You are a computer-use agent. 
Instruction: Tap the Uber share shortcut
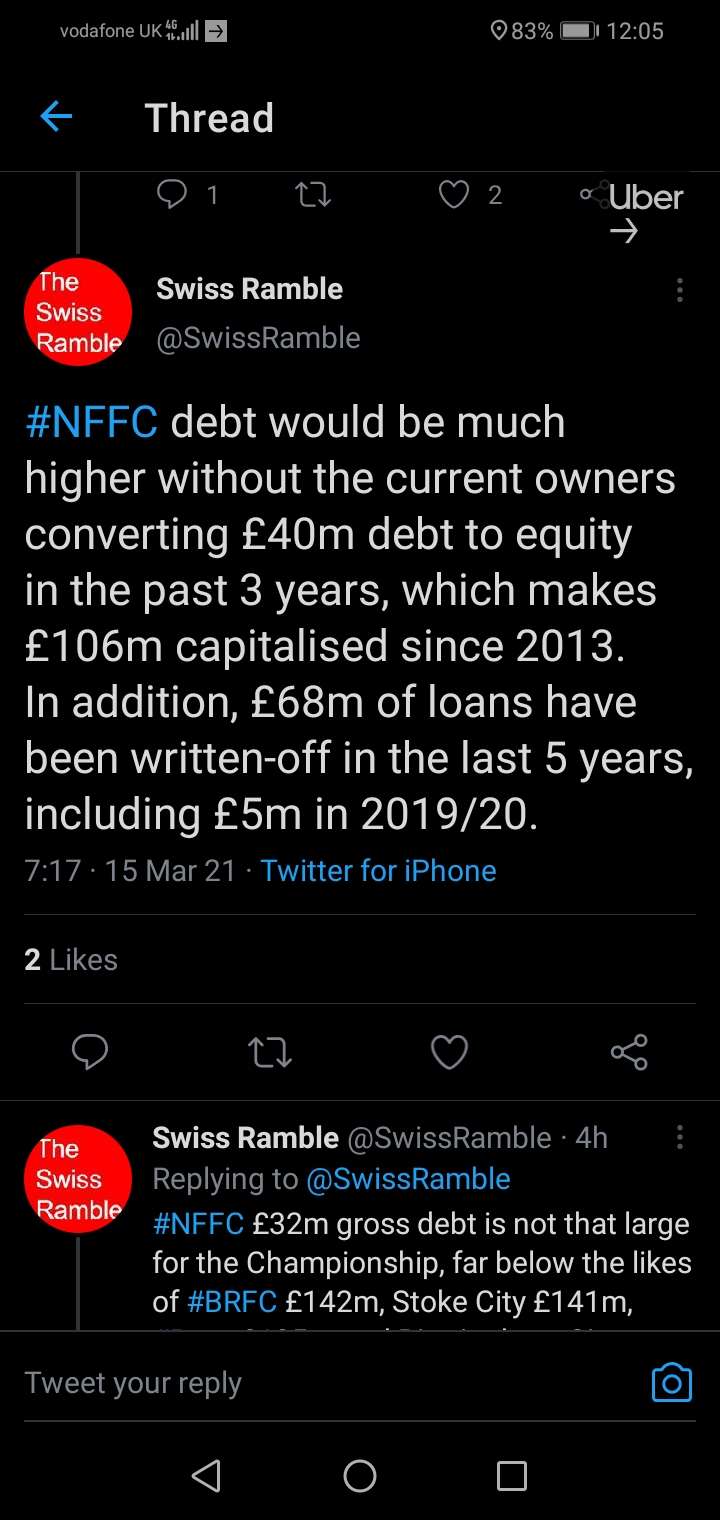click(632, 208)
